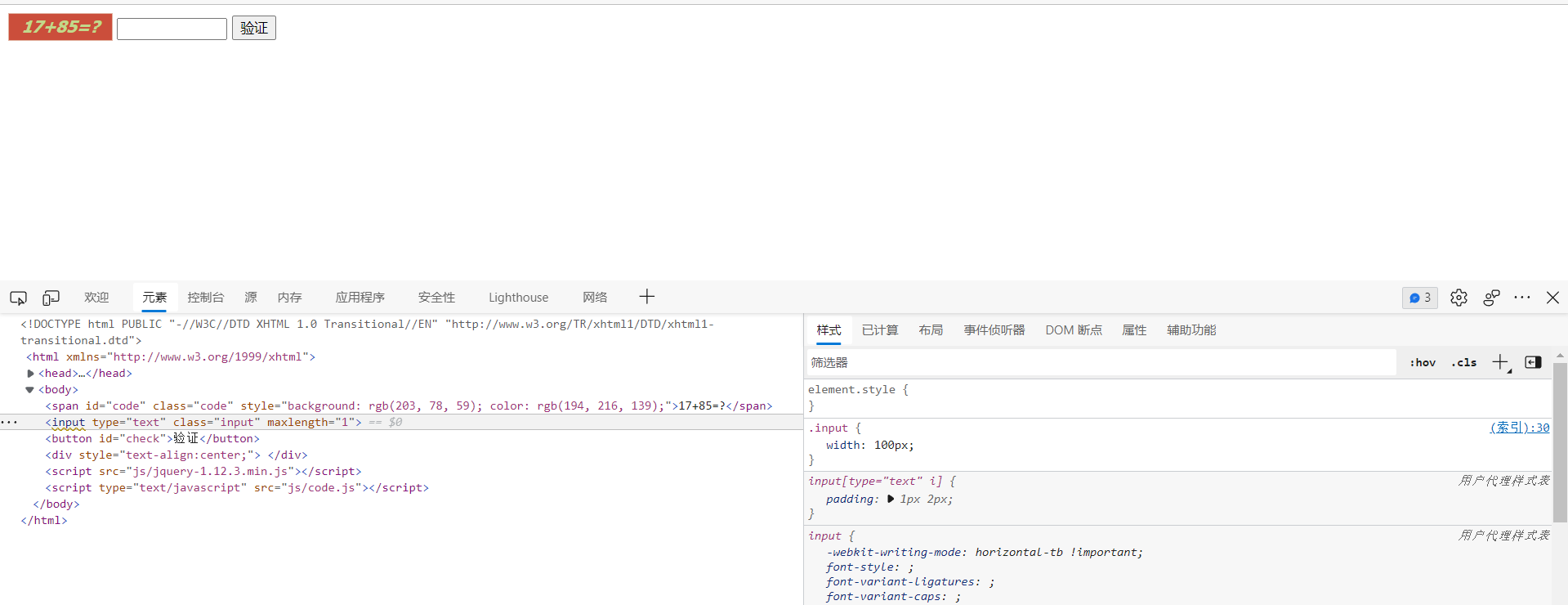Toggle the .cls class editor
1568x605 pixels.
click(x=1463, y=362)
